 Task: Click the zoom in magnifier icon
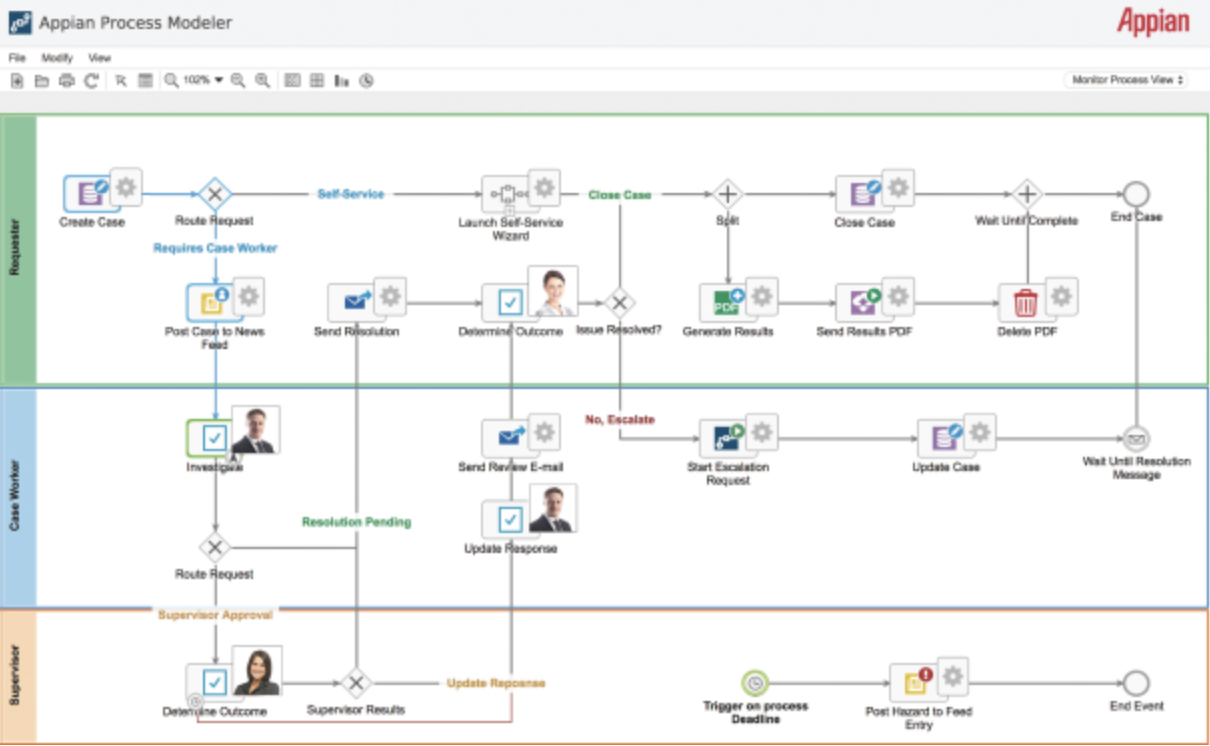pyautogui.click(x=262, y=81)
